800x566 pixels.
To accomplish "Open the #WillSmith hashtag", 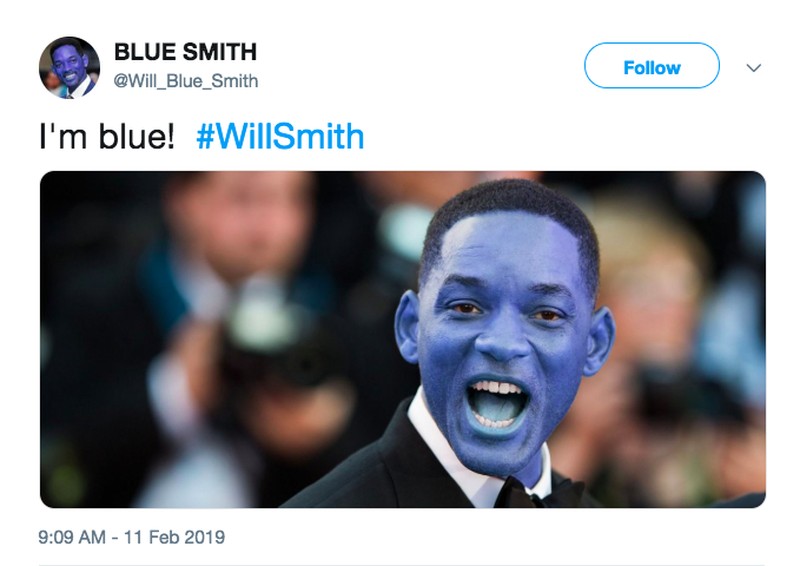I will click(x=280, y=137).
